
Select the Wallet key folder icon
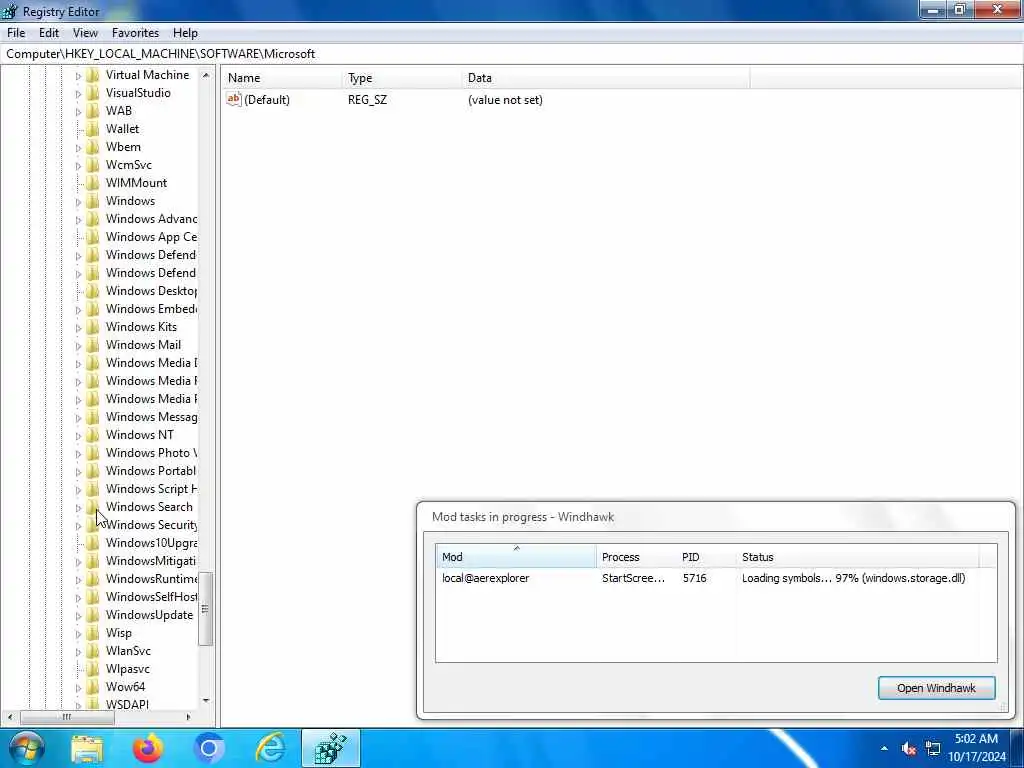coord(93,129)
